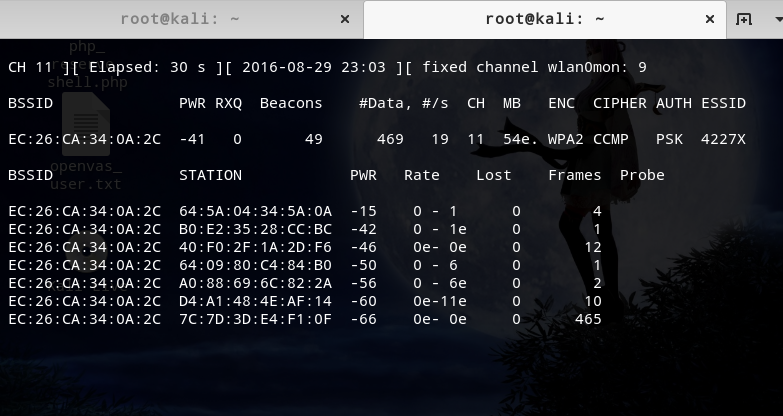
Task: Close the second root@kali terminal tab
Action: coord(710,19)
